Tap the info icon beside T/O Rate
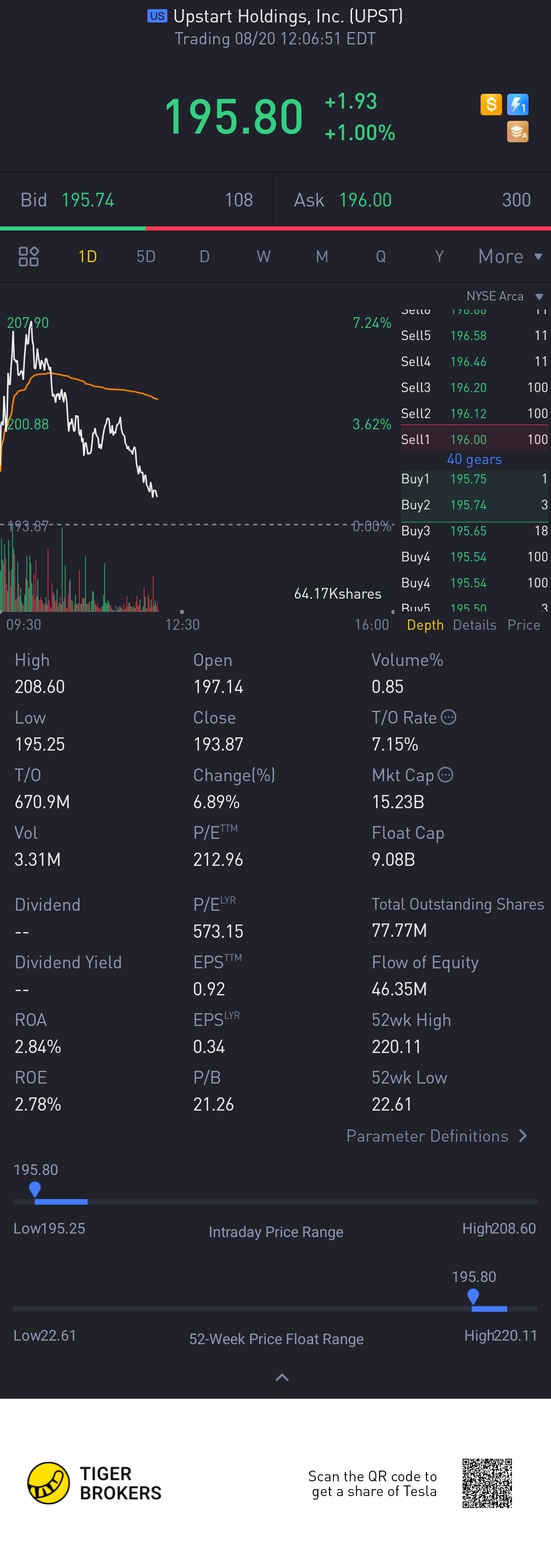This screenshot has width=551, height=1568. (x=448, y=717)
